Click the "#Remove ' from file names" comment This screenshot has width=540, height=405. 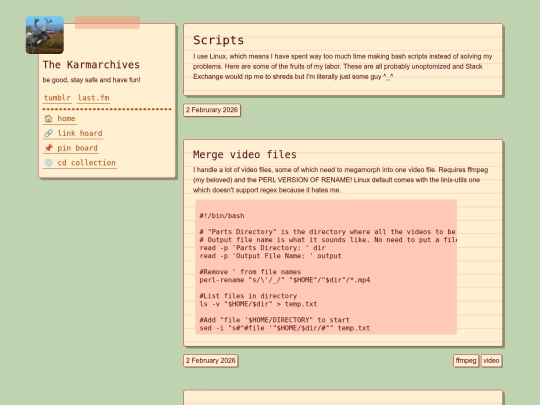coord(250,272)
